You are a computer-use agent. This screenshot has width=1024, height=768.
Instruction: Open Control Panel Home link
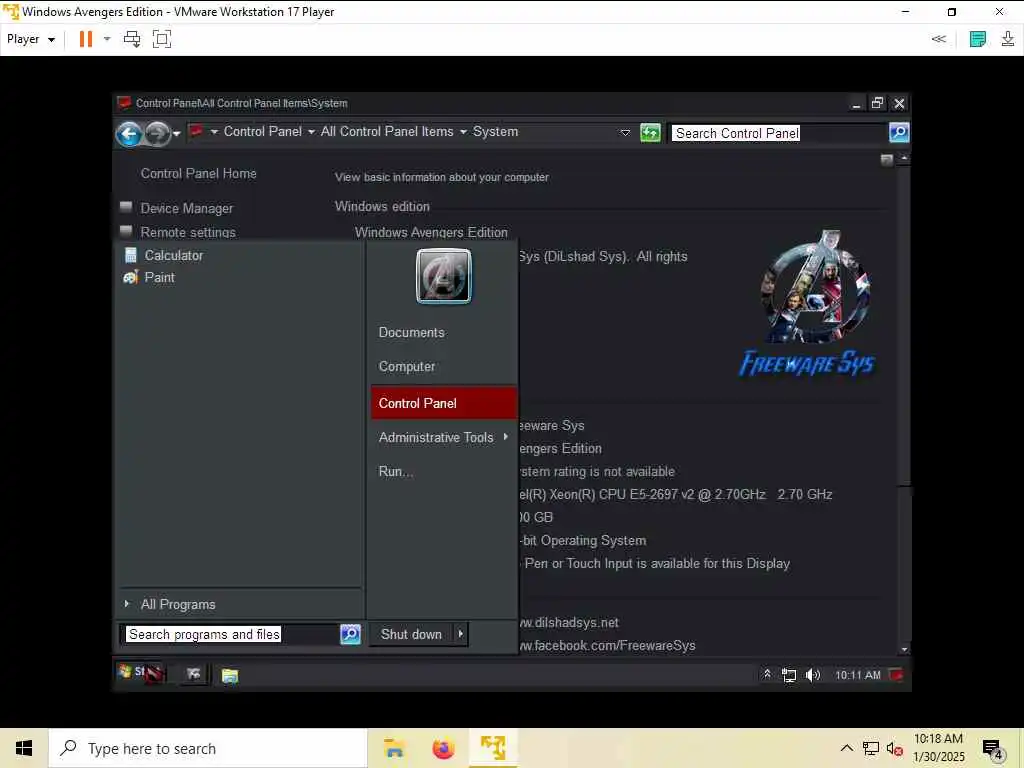pos(199,174)
